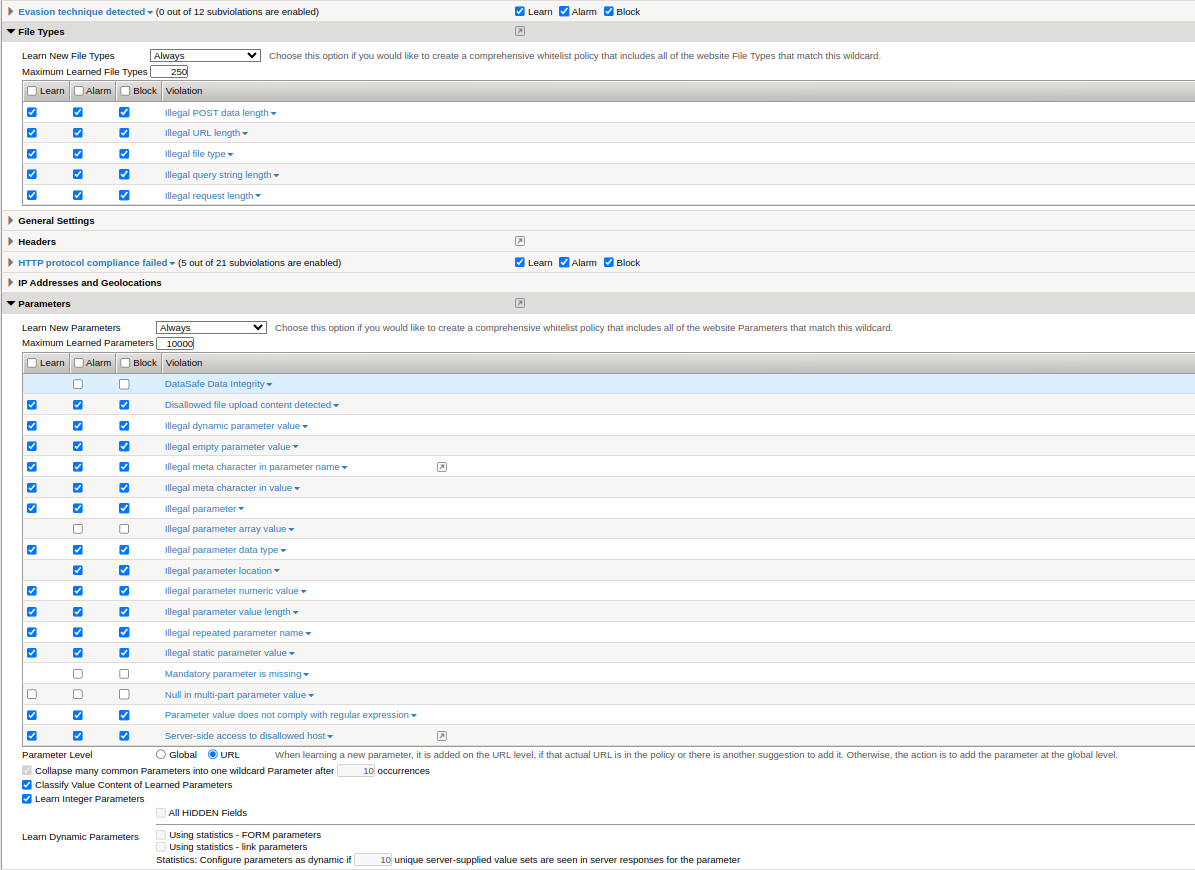Open Illegal POST data length violation link
The image size is (1195, 870).
click(x=216, y=113)
